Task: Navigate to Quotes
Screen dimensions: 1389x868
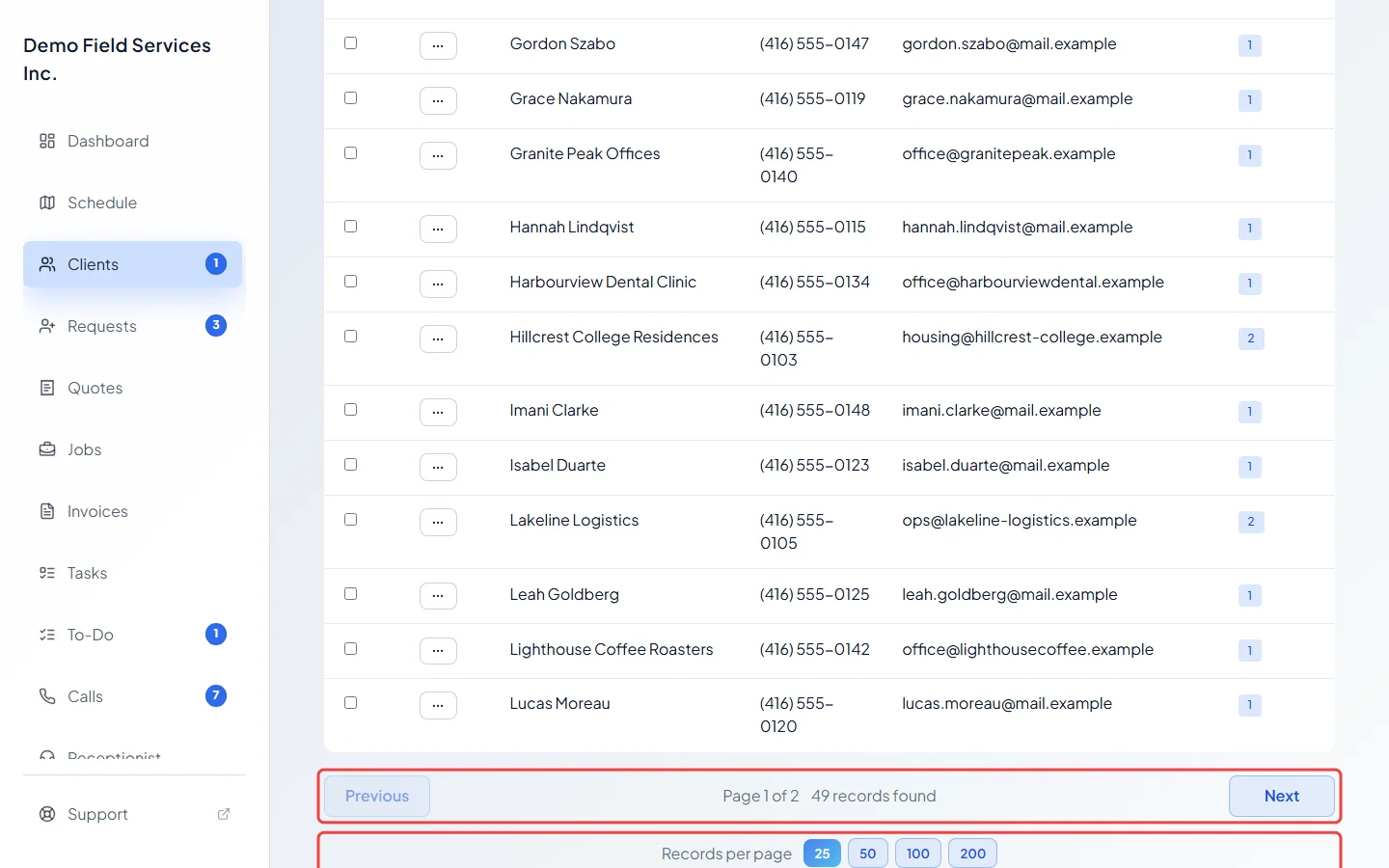Action: point(132,388)
